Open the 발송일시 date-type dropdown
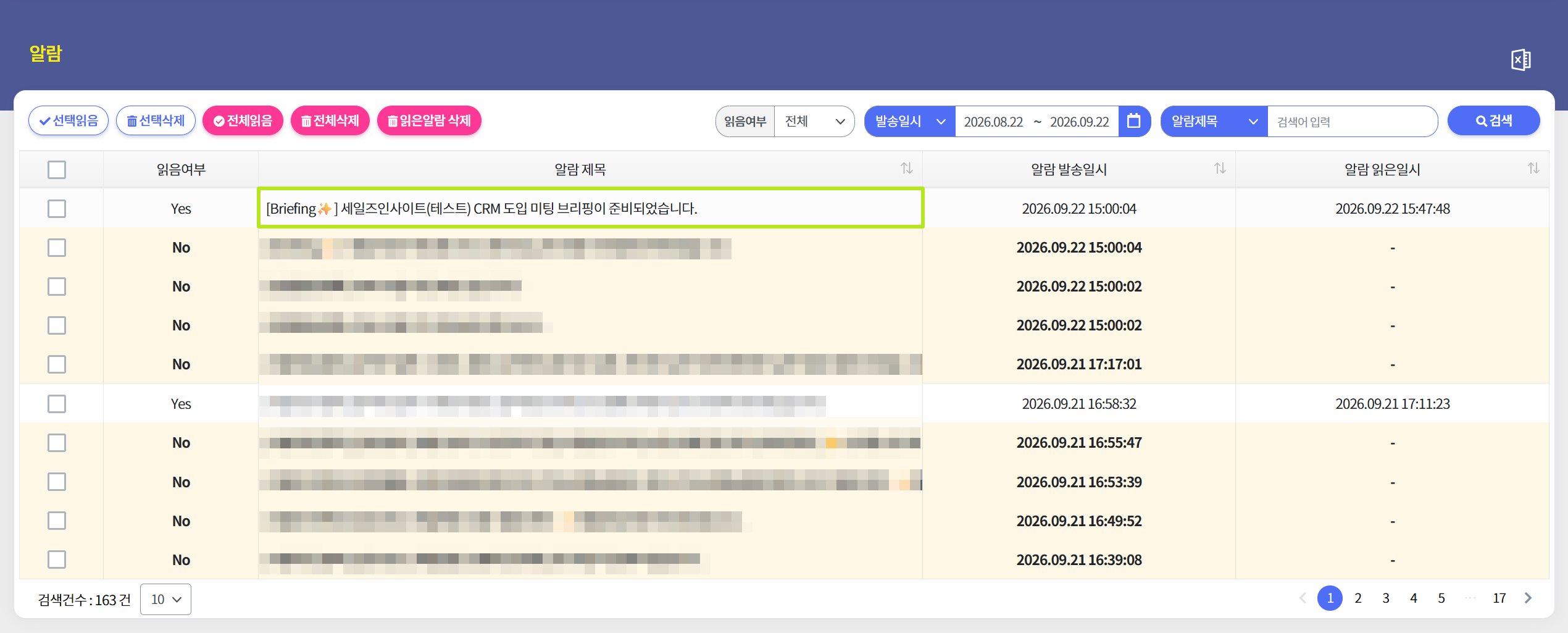Image resolution: width=1568 pixels, height=633 pixels. pos(911,121)
